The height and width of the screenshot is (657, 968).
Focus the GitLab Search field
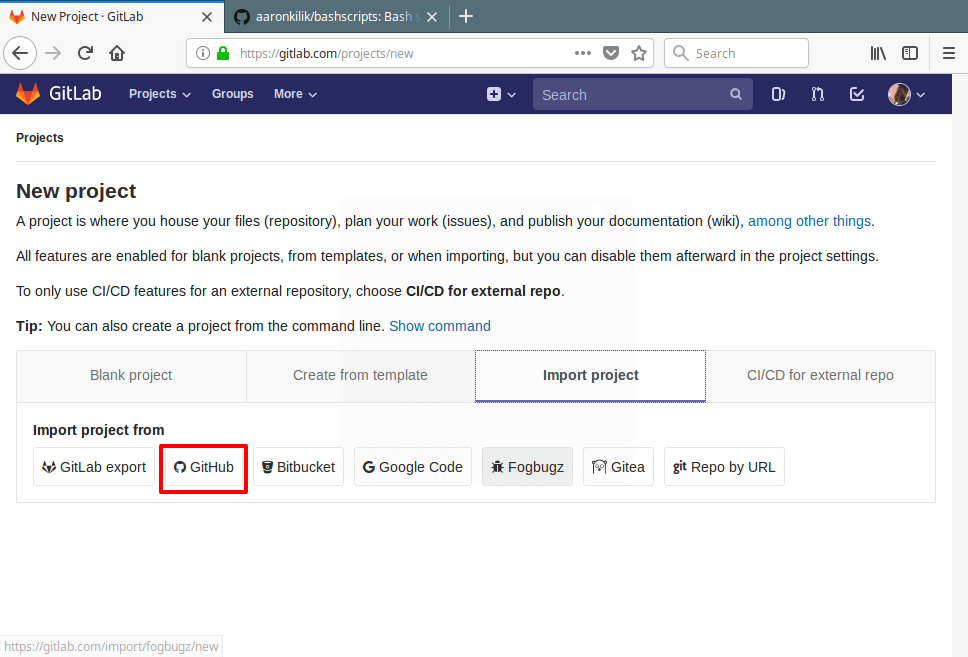[x=642, y=94]
